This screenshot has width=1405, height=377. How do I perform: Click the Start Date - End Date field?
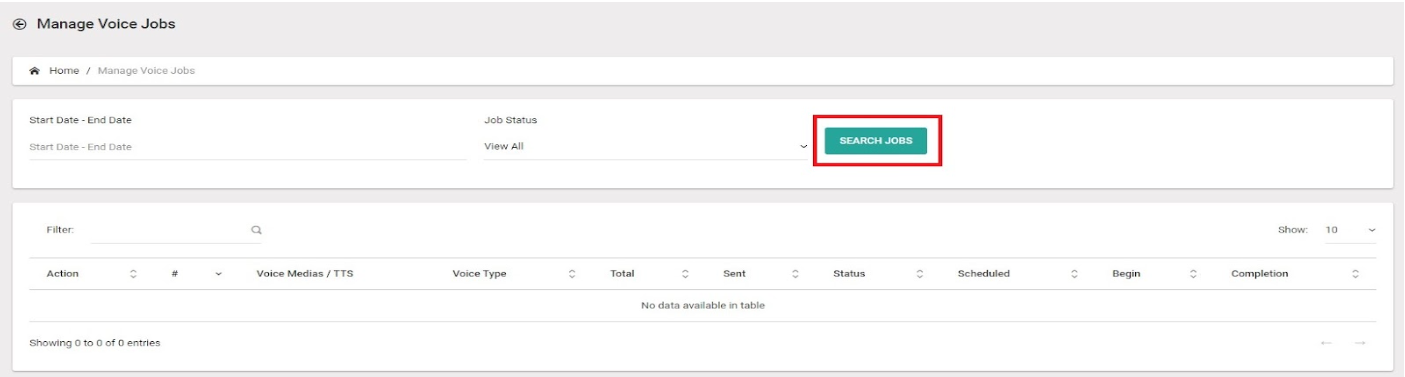point(247,147)
